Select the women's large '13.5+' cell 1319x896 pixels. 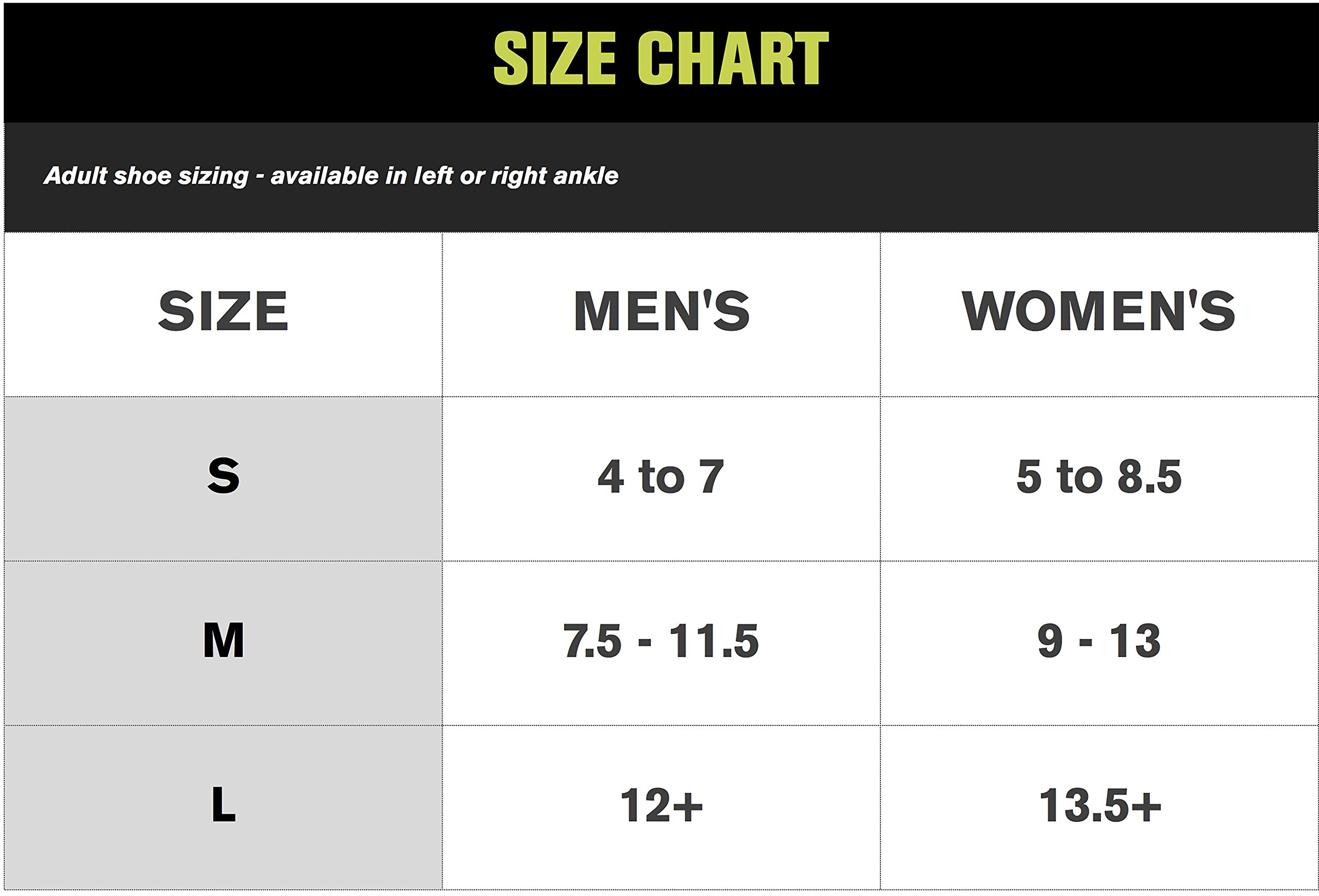[1100, 805]
